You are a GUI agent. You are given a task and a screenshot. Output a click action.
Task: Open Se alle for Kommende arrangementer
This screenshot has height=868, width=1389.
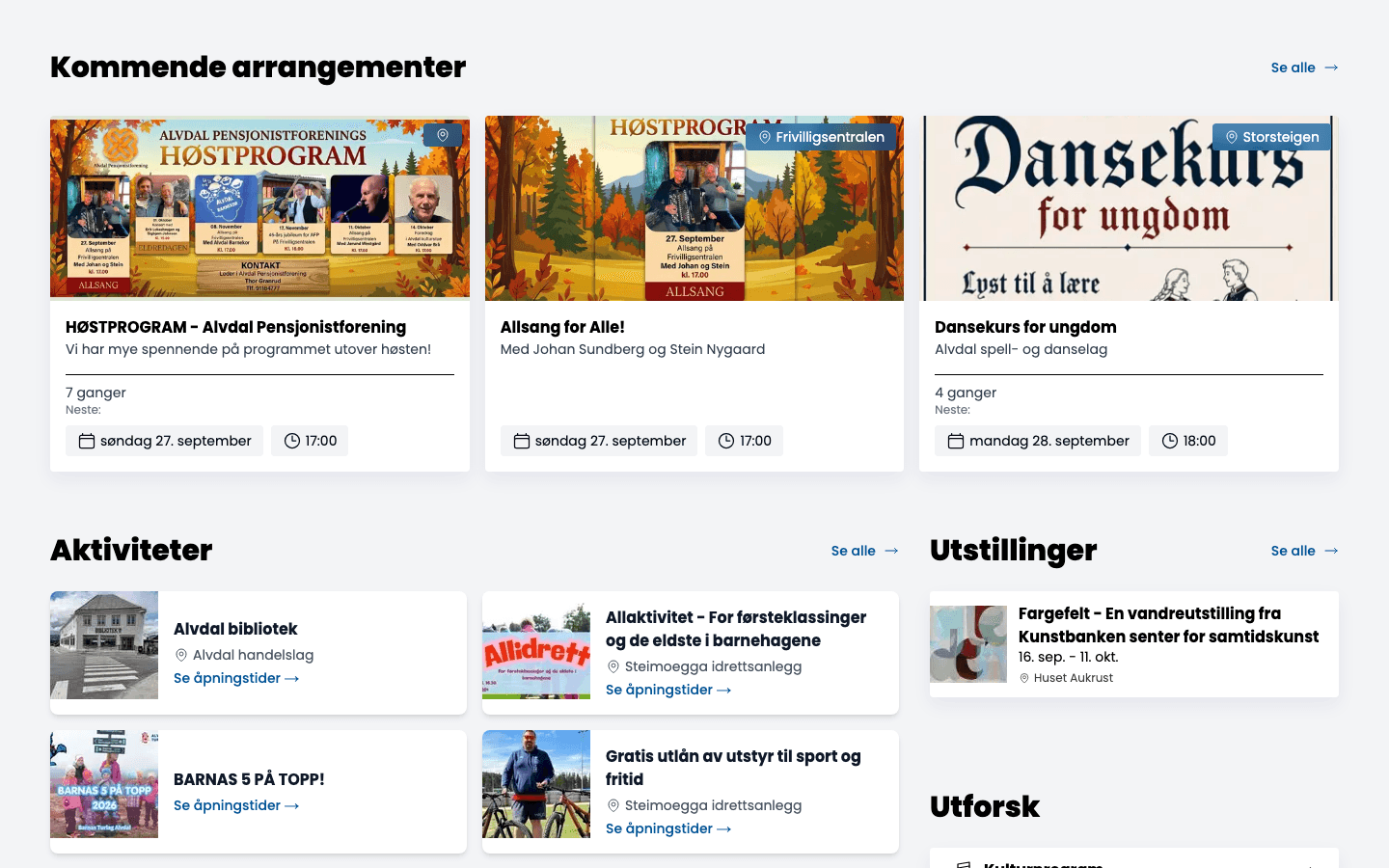[x=1304, y=68]
